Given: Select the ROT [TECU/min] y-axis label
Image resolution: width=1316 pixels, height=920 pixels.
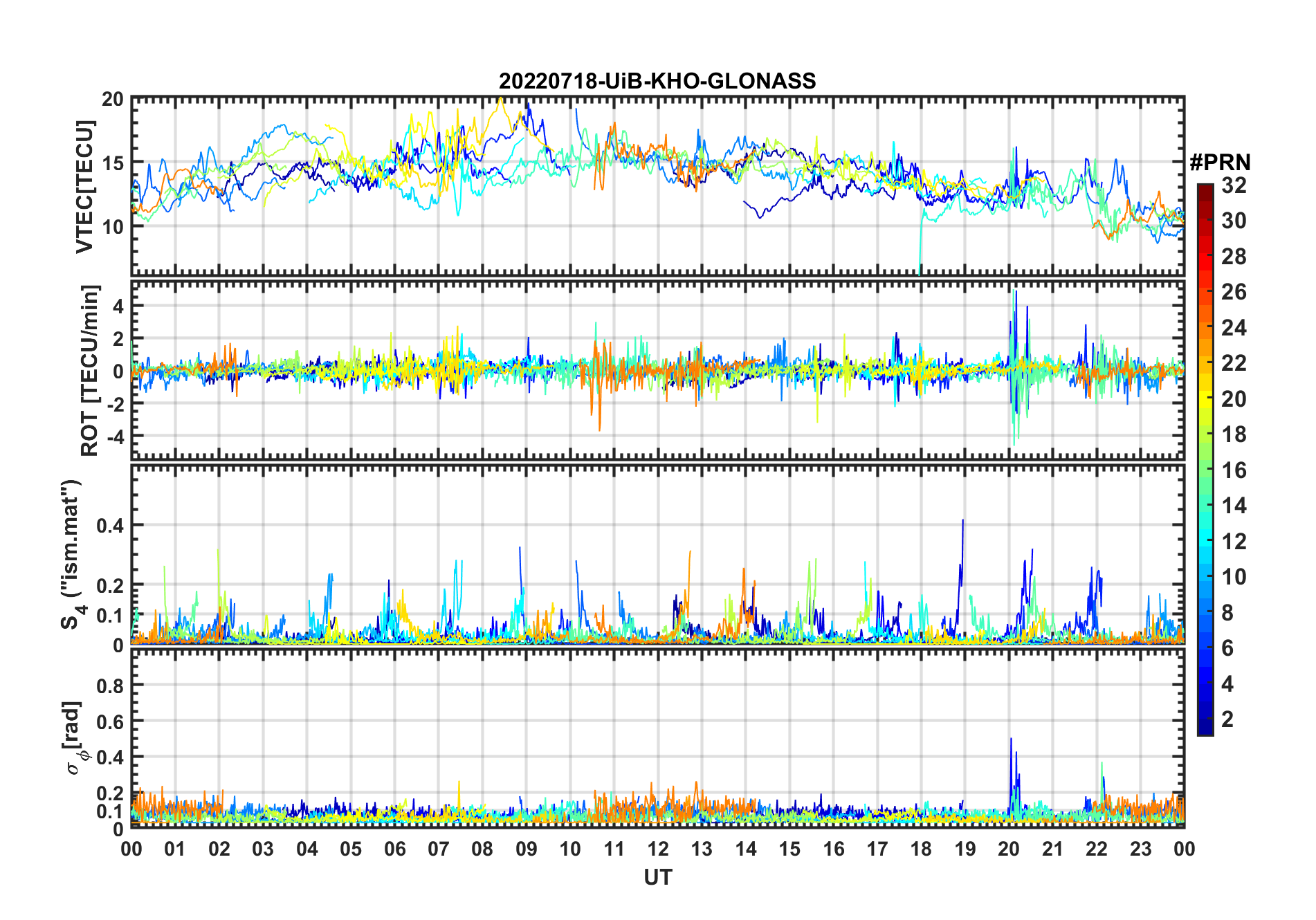Looking at the screenshot, I should tap(90, 370).
